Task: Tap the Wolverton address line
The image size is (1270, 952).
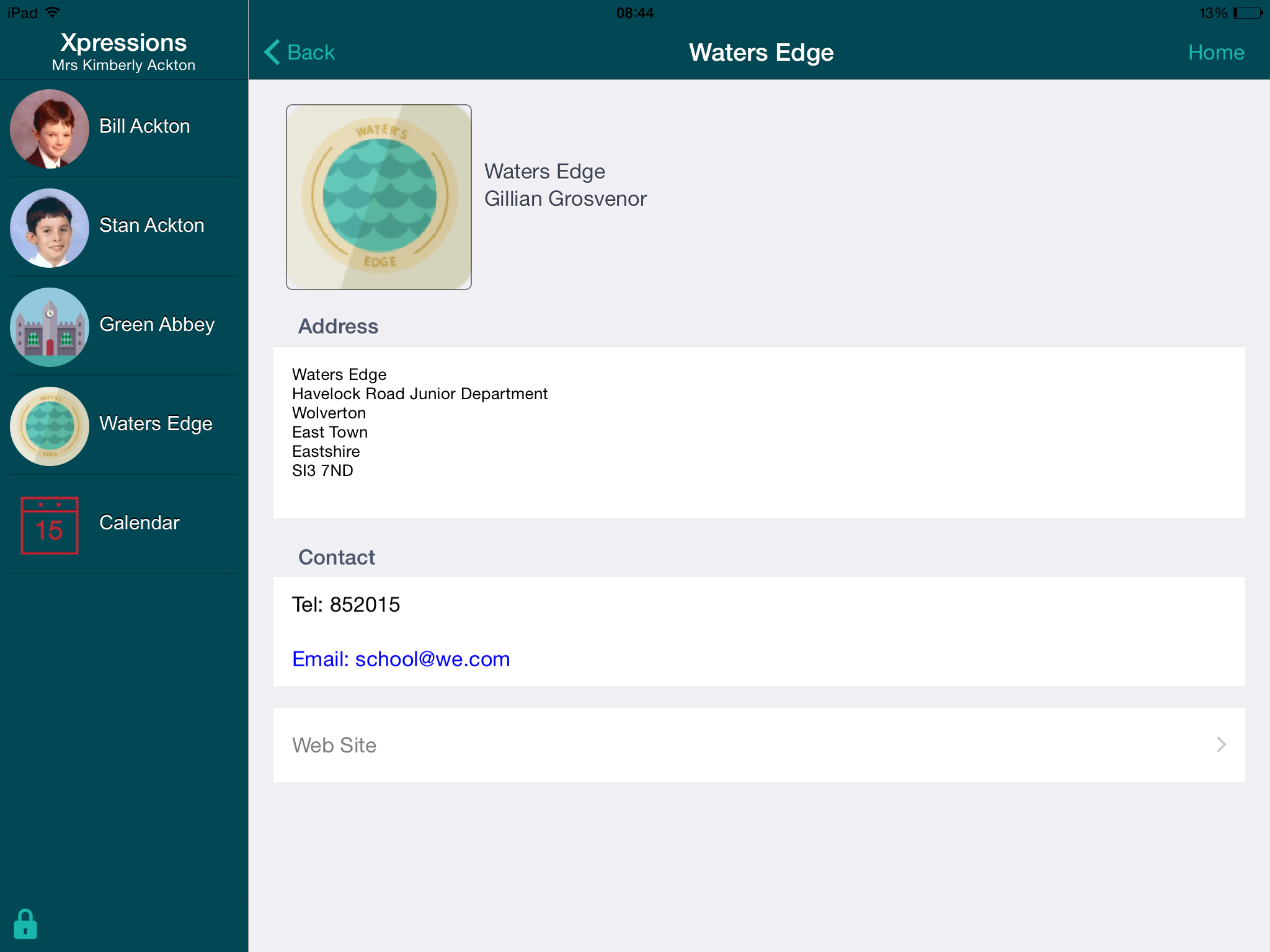Action: tap(329, 413)
